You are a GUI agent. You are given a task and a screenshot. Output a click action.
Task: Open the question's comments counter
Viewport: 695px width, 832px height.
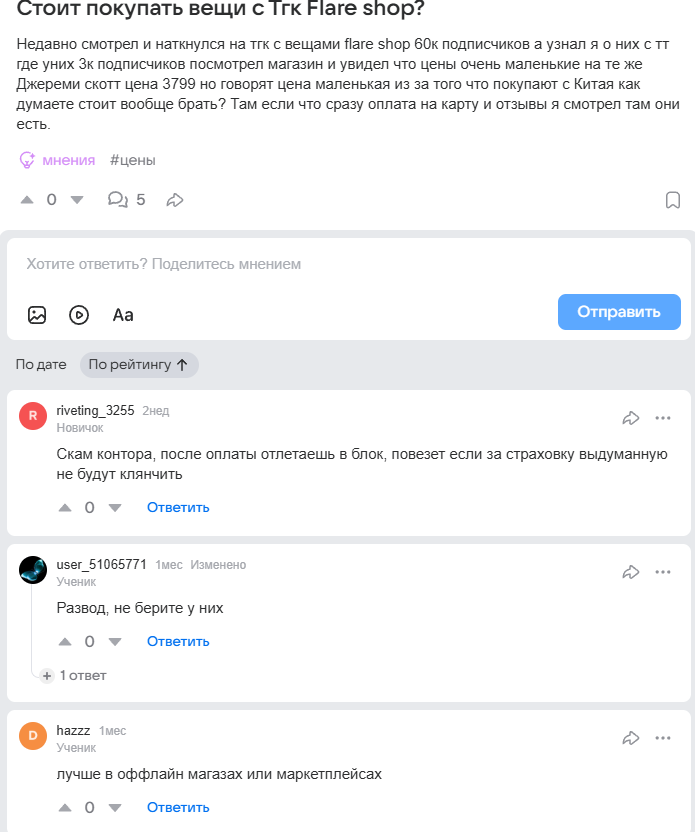[x=127, y=200]
